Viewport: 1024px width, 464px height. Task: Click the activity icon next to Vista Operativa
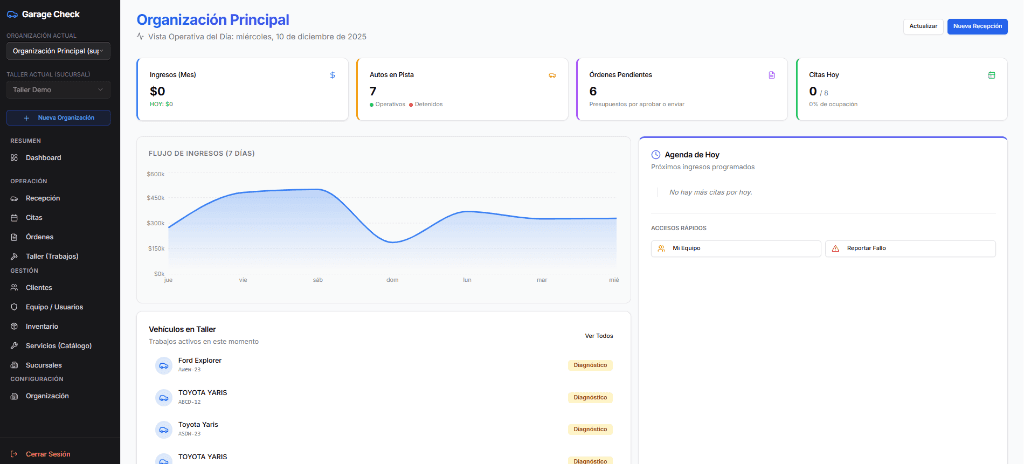pos(141,37)
